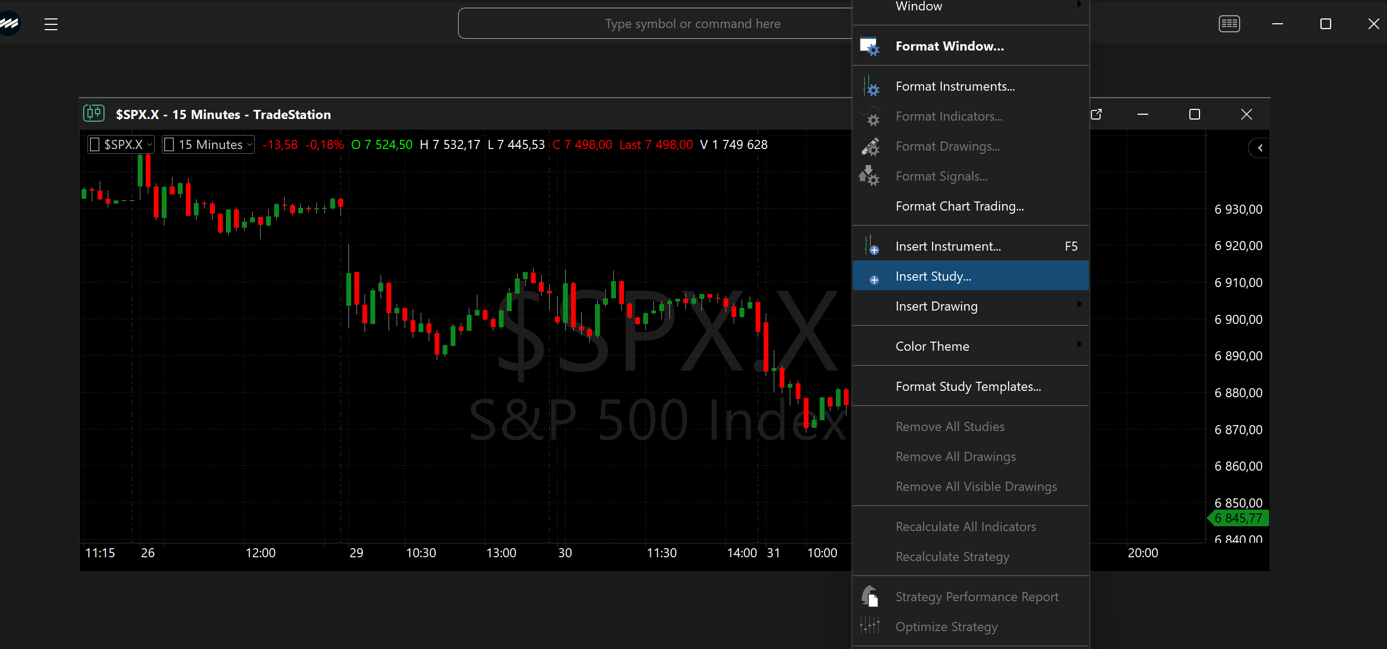The height and width of the screenshot is (649, 1387).
Task: Expand the collapsed right side panel arrow
Action: pos(1260,148)
